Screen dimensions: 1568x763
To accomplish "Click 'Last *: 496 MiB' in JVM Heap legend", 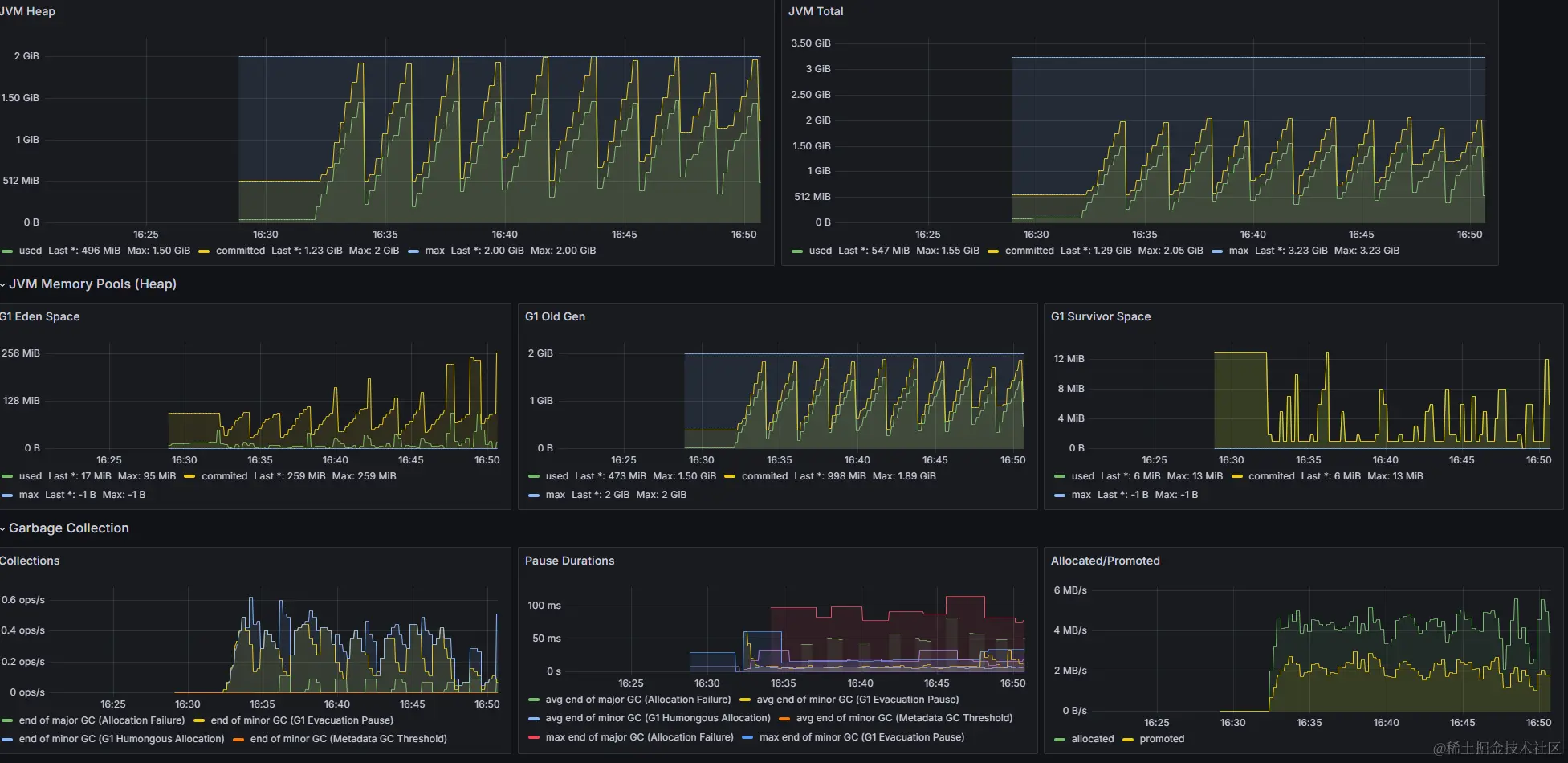I will pyautogui.click(x=84, y=251).
